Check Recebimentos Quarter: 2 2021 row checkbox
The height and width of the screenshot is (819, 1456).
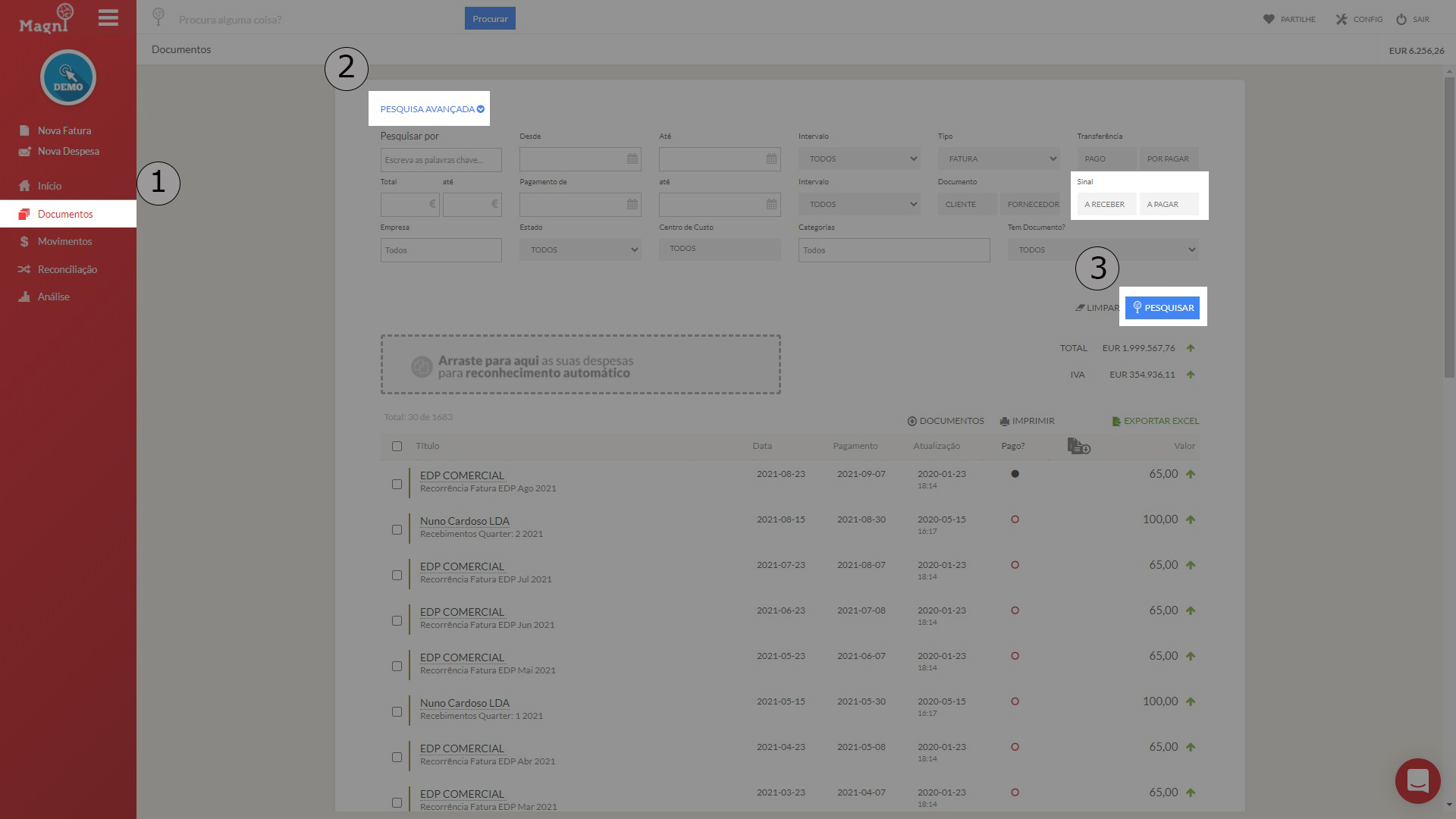(397, 530)
